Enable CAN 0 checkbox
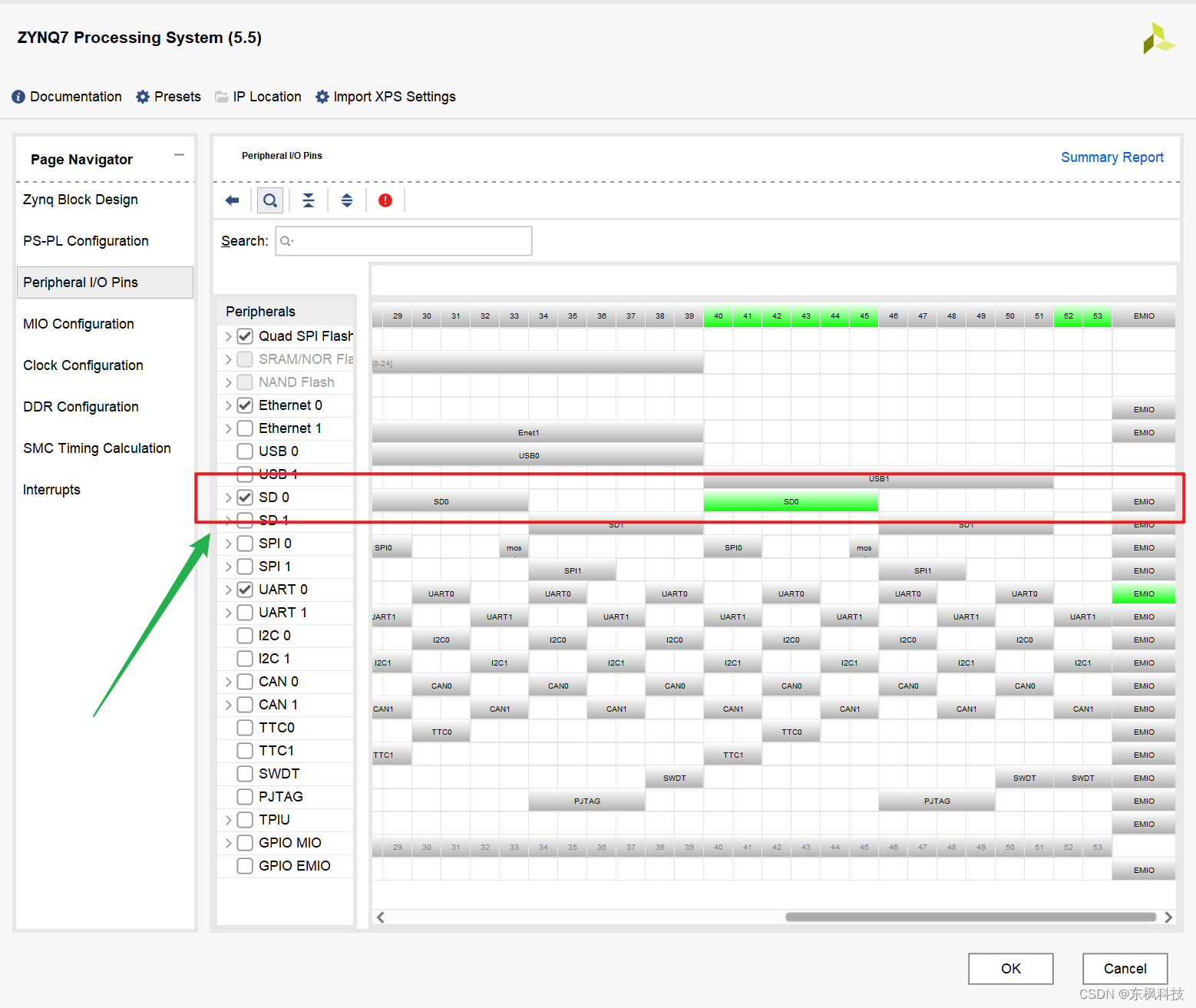The image size is (1196, 1008). [245, 682]
